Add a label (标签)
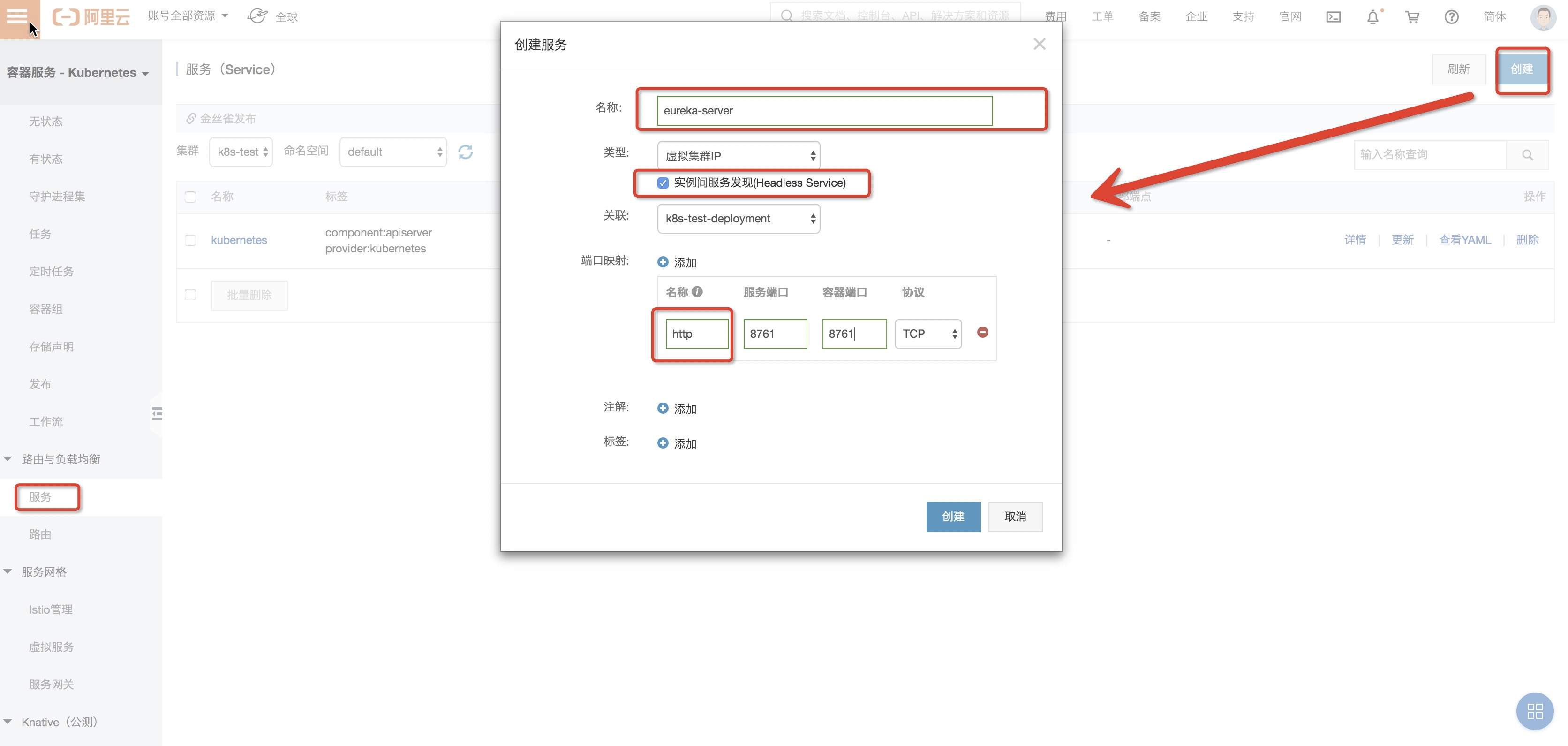 (x=677, y=443)
